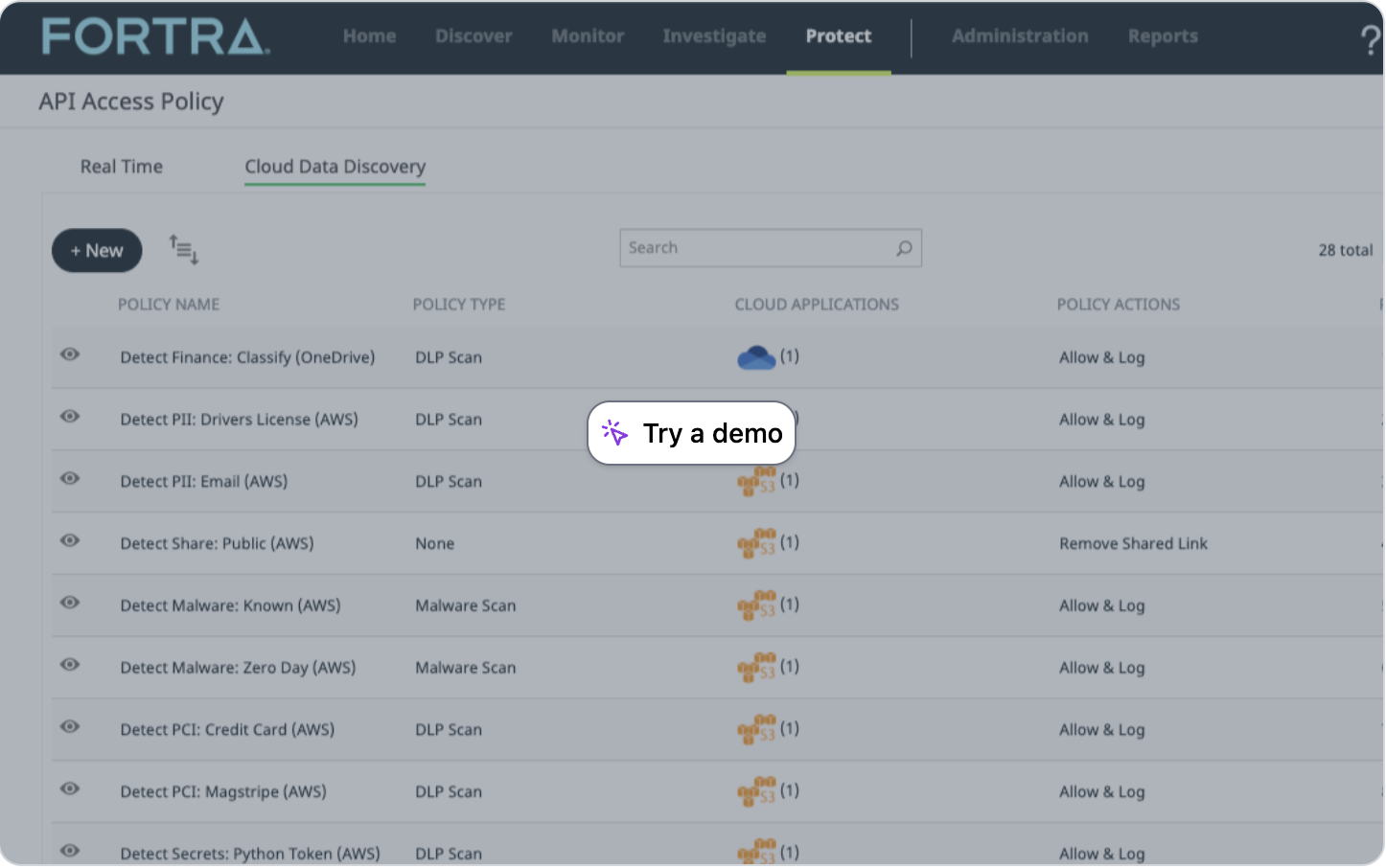Toggle the eye icon for Detect PCI: Magstripe (AWS)

click(x=70, y=788)
